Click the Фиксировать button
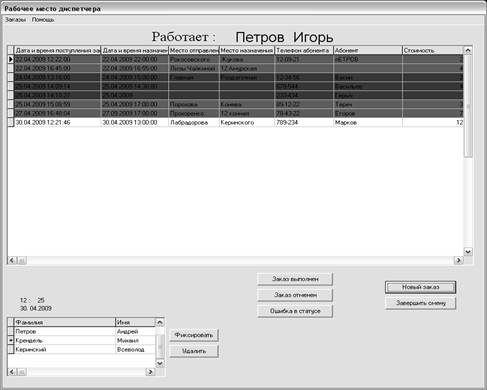 pyautogui.click(x=194, y=335)
